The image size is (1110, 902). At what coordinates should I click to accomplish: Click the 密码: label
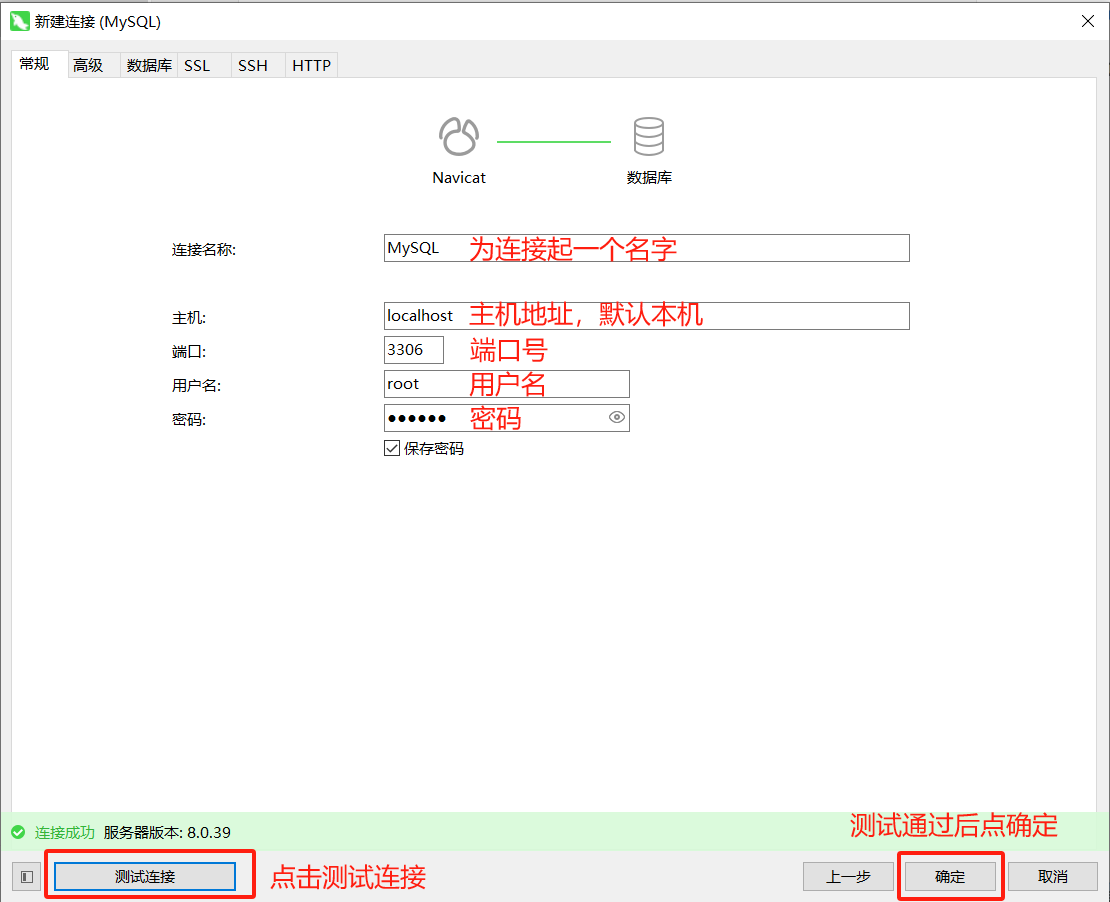click(188, 420)
